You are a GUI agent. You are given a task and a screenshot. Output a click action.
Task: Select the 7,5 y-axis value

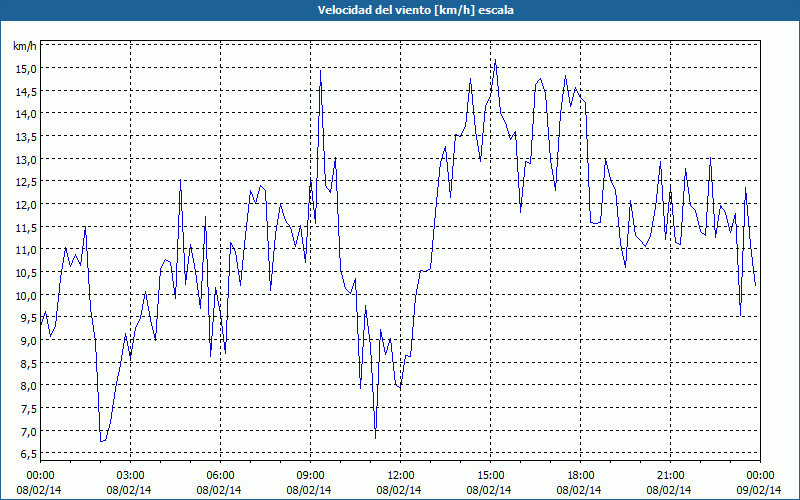tap(28, 409)
